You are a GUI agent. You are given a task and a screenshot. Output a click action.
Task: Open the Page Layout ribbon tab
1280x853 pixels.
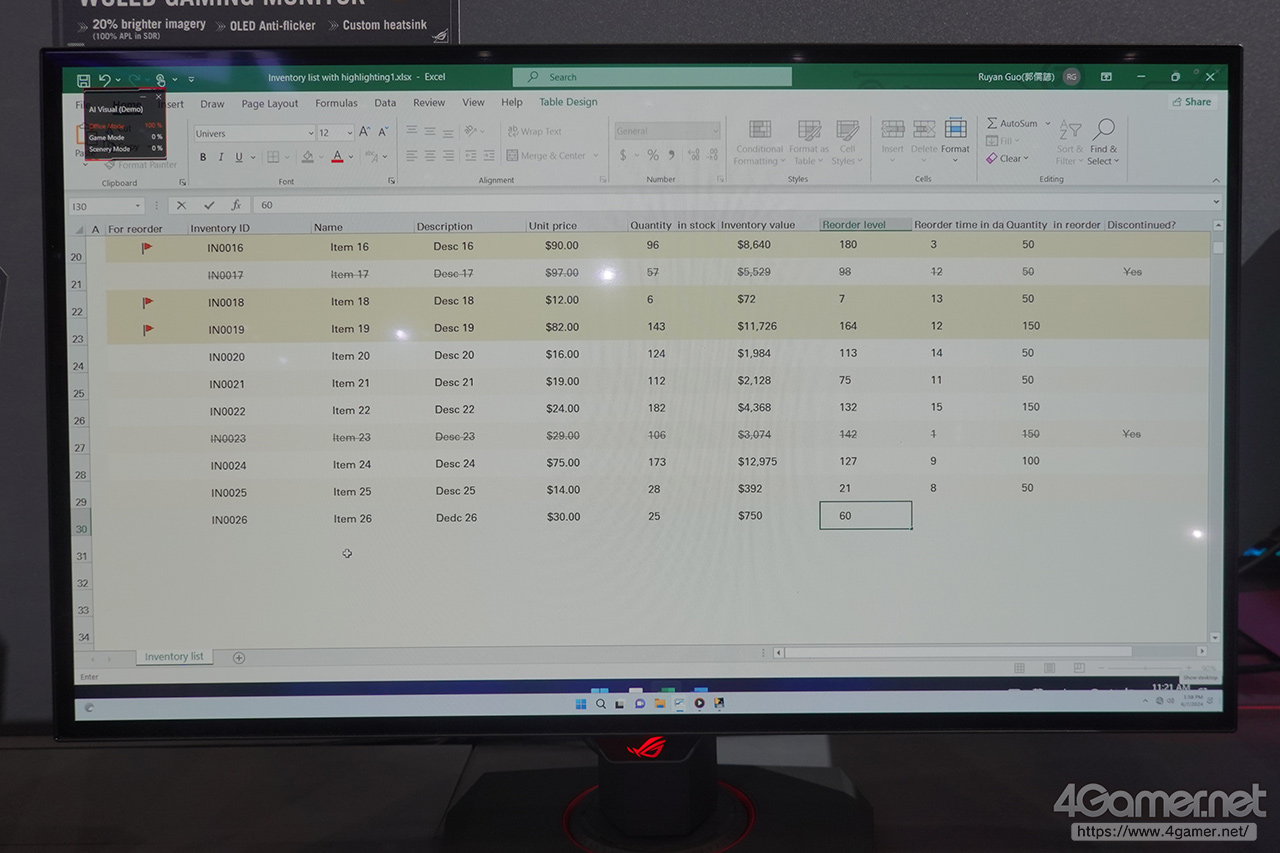click(269, 103)
